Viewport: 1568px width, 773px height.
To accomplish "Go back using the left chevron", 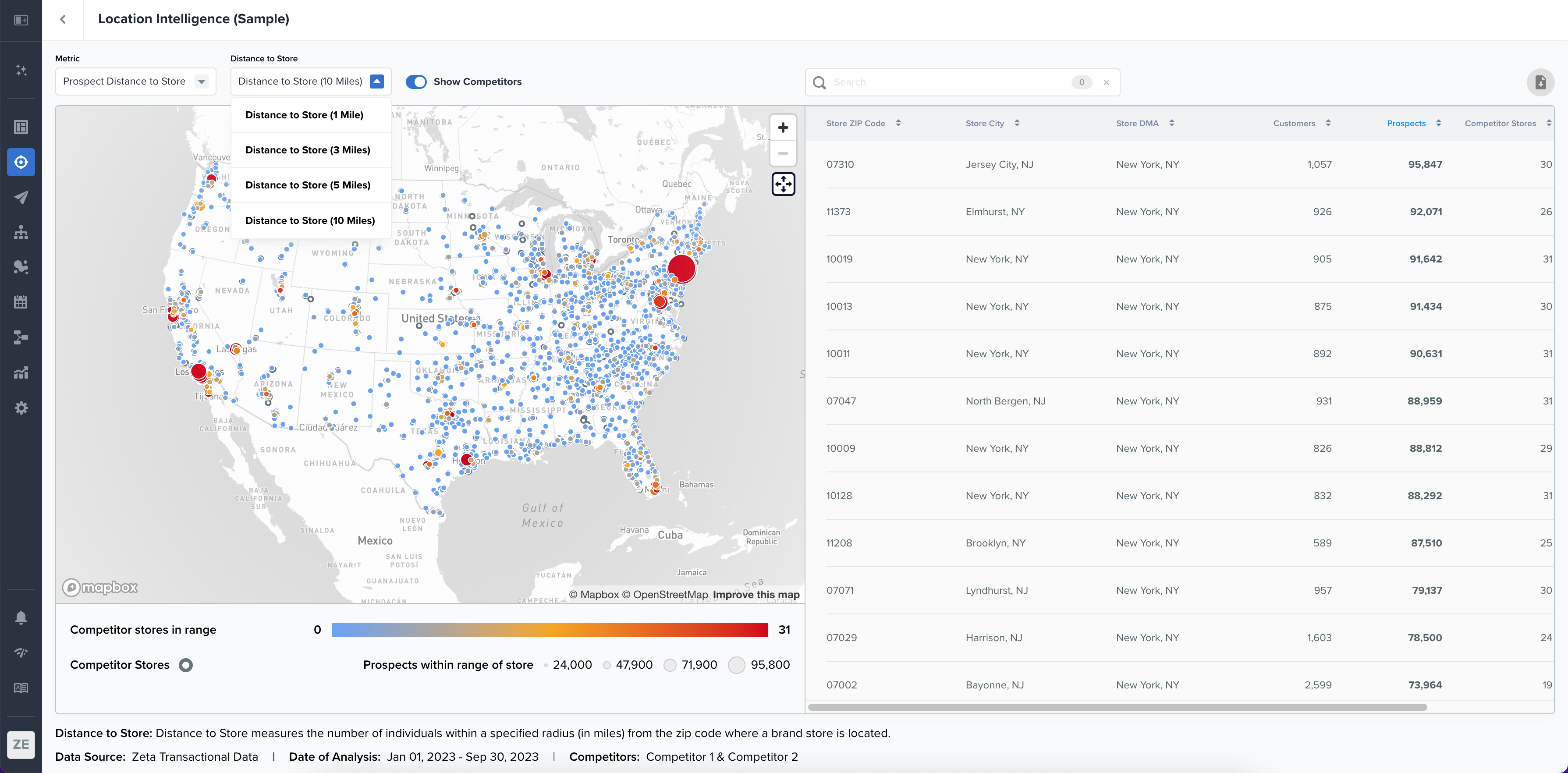I will pos(63,19).
